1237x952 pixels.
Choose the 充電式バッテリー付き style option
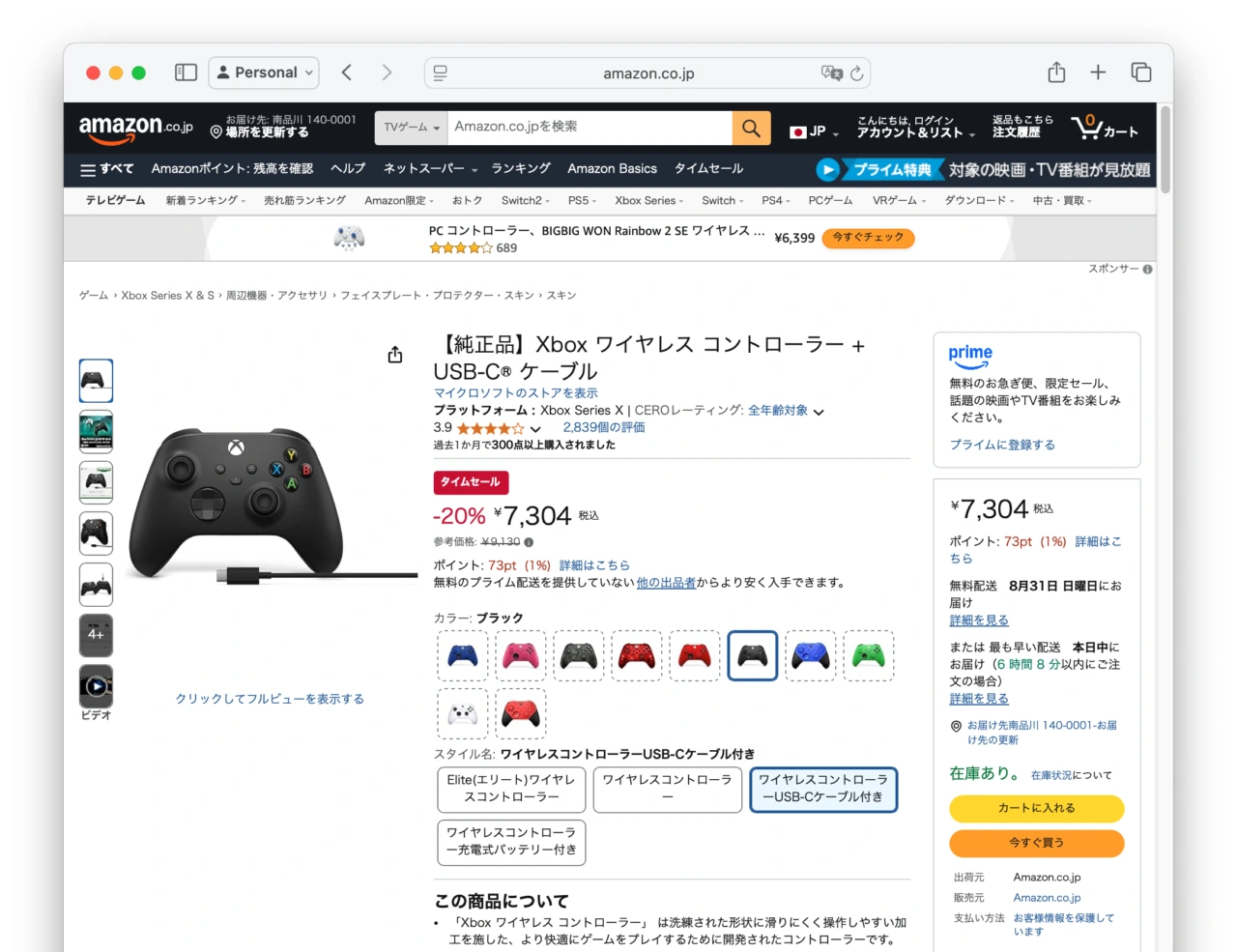coord(511,842)
